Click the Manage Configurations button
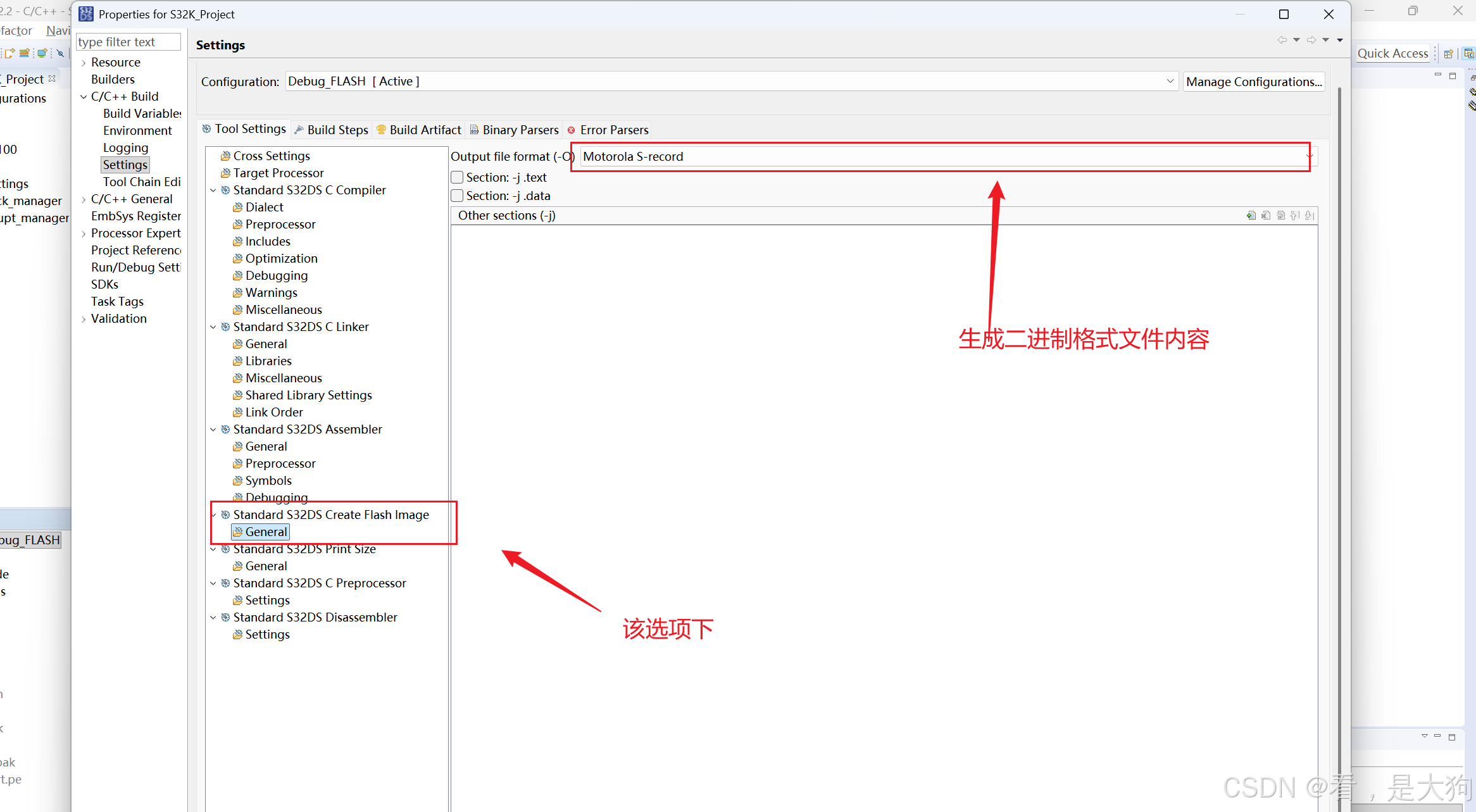 1253,82
